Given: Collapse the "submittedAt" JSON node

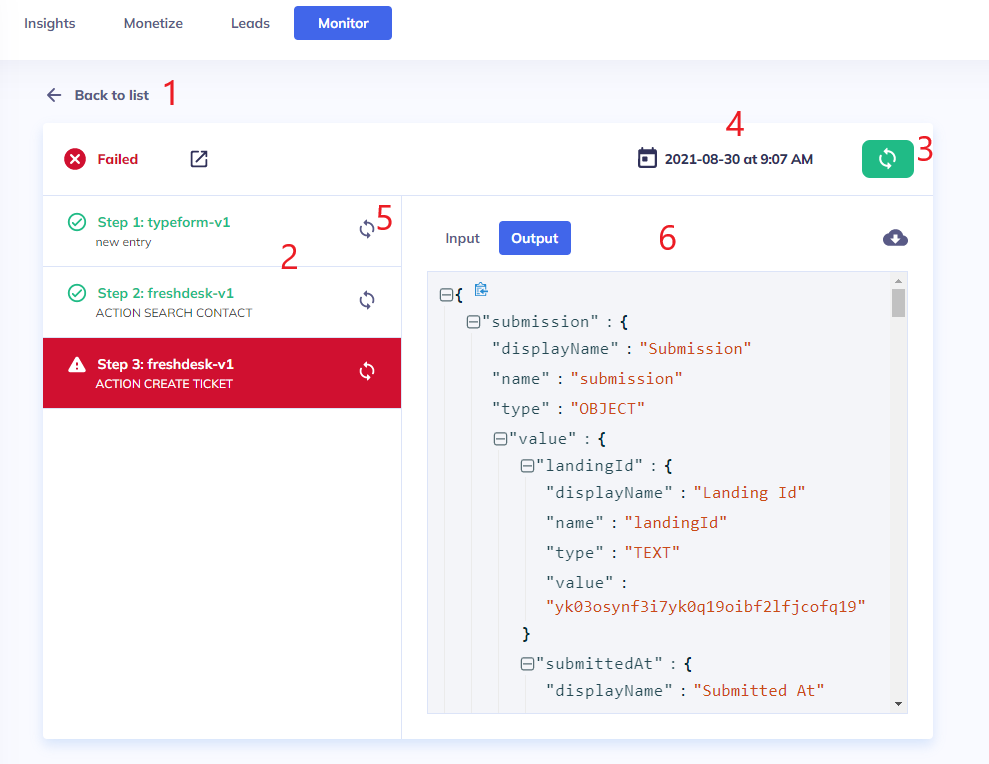Looking at the screenshot, I should pos(527,663).
